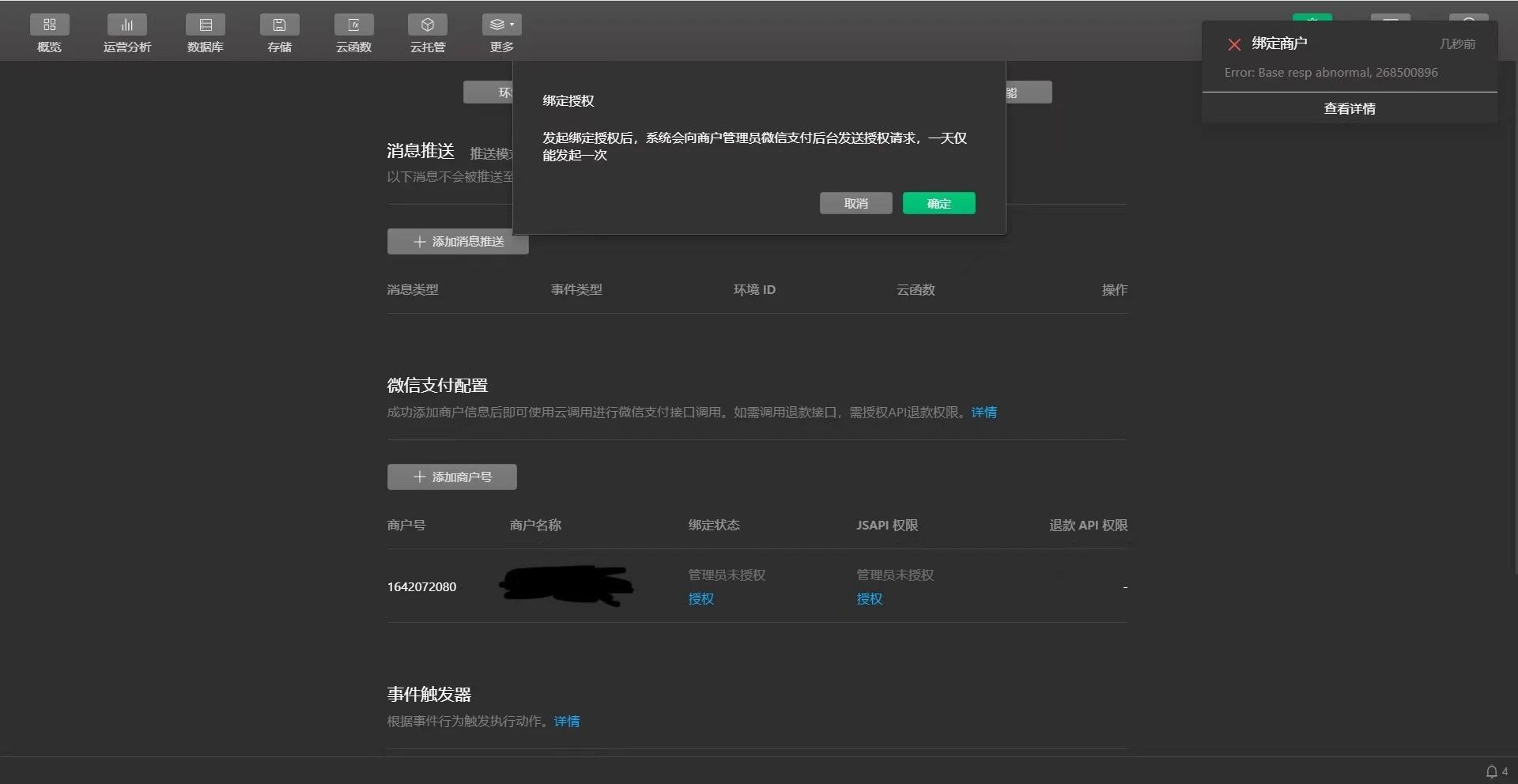Image resolution: width=1518 pixels, height=784 pixels.
Task: Expand the 更多 more dropdown
Action: point(501,34)
